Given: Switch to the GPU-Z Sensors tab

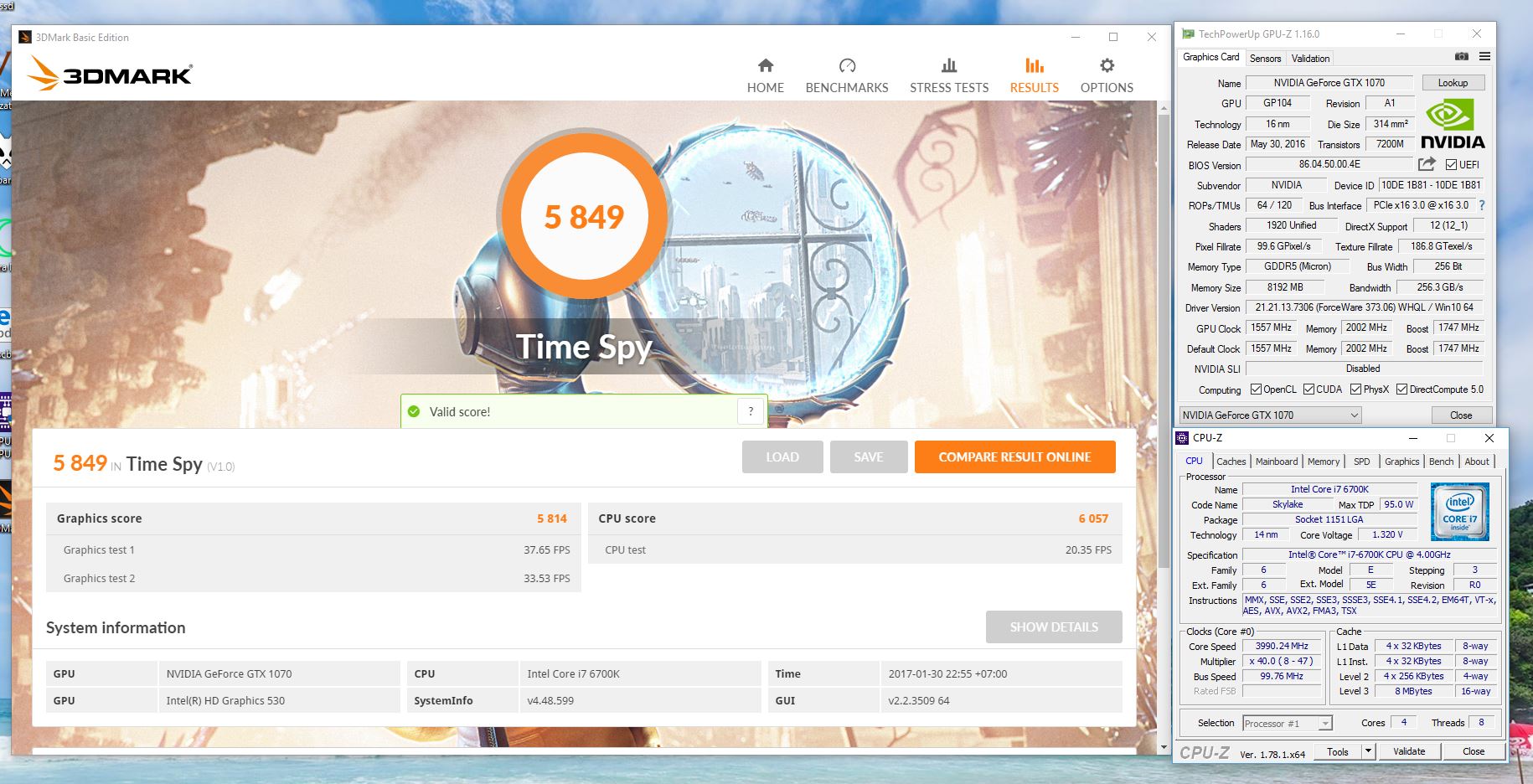Looking at the screenshot, I should click(x=1265, y=59).
